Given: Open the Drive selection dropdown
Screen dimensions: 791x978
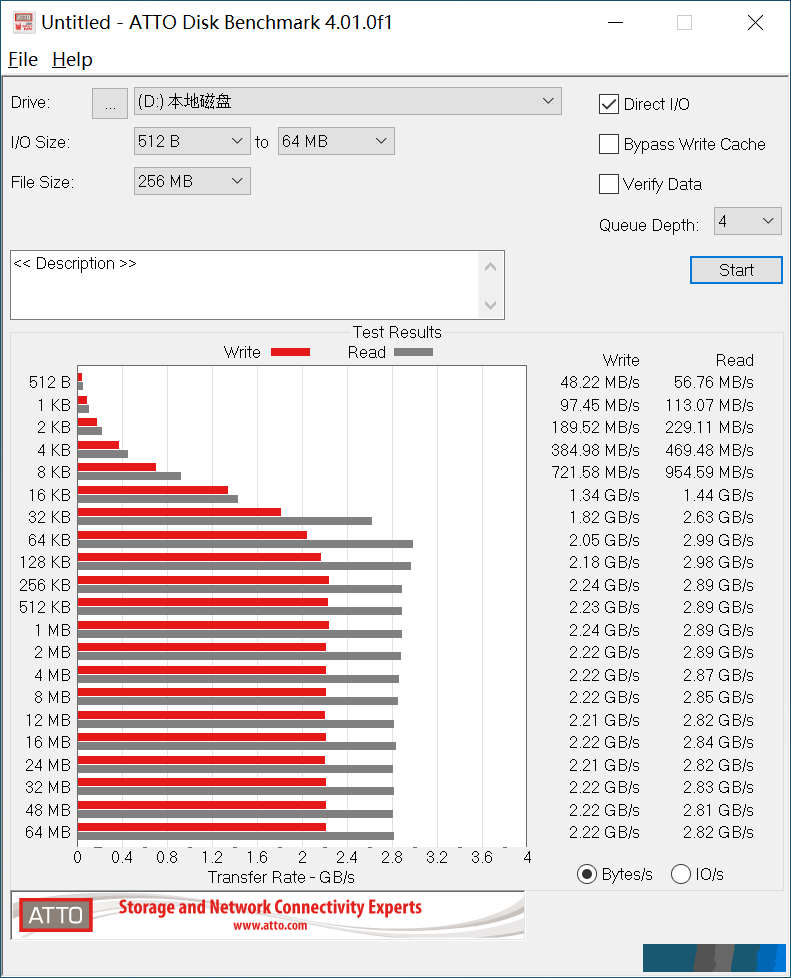Looking at the screenshot, I should click(347, 101).
